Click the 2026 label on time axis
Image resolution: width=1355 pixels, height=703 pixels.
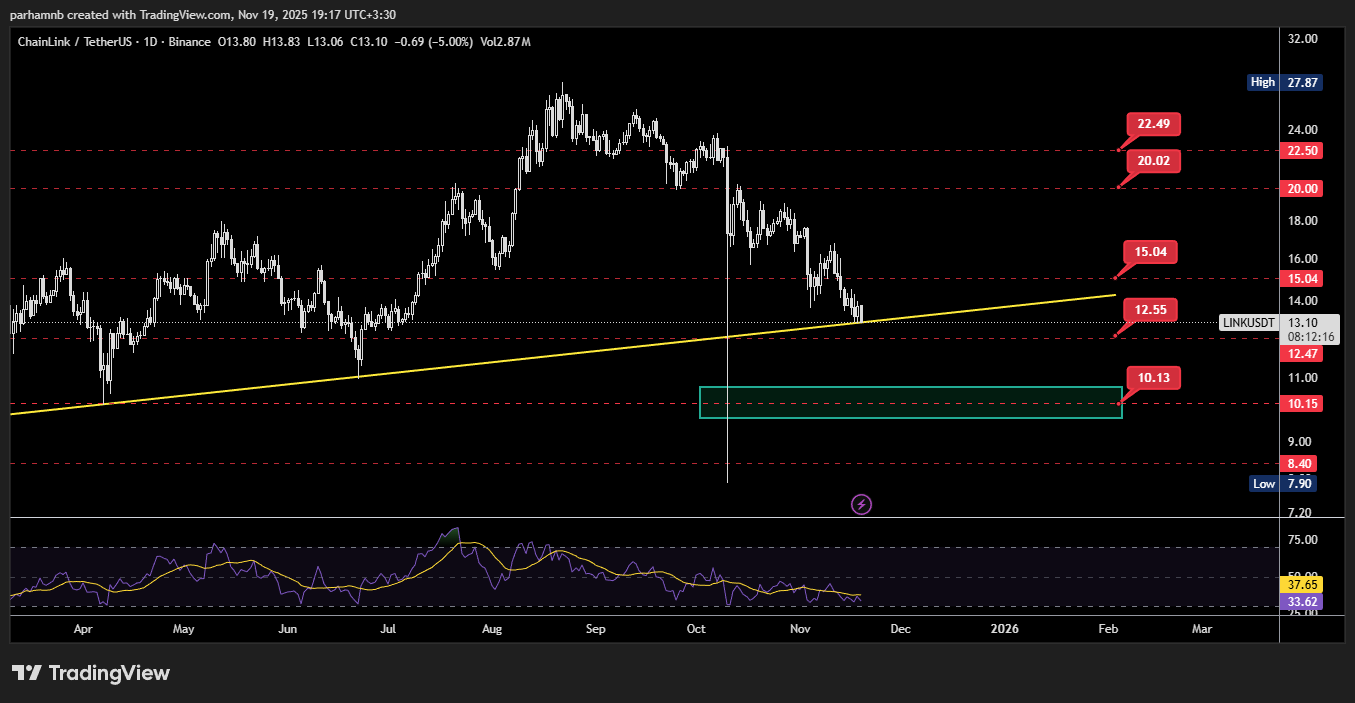(x=1004, y=629)
